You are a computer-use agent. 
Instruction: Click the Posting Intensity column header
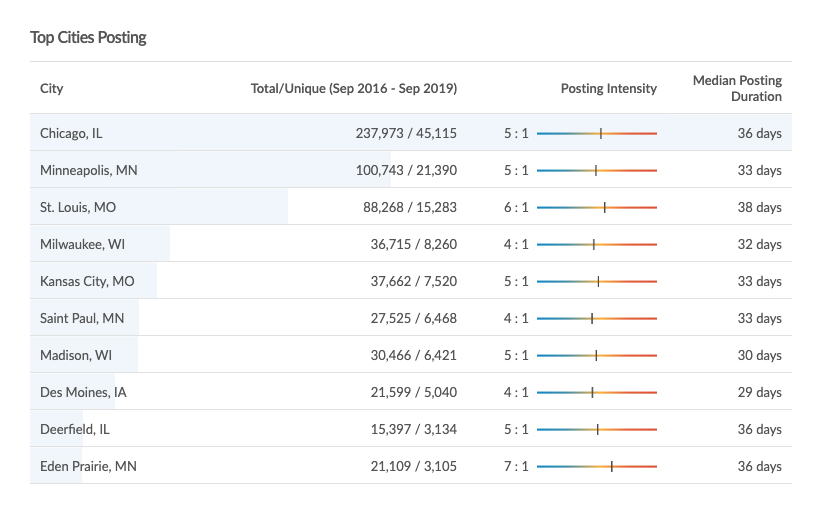609,88
